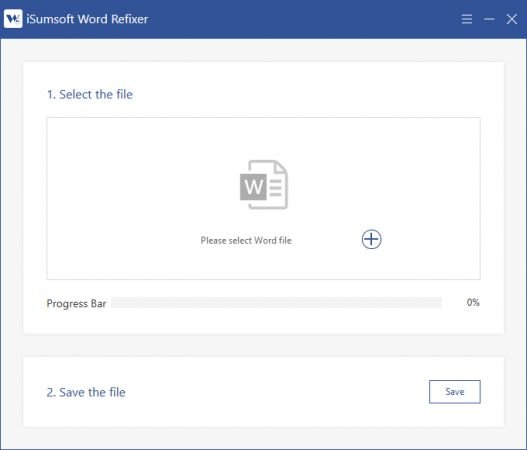Viewport: 527px width, 450px height.
Task: Click the gray W square on the document icon
Action: [253, 187]
